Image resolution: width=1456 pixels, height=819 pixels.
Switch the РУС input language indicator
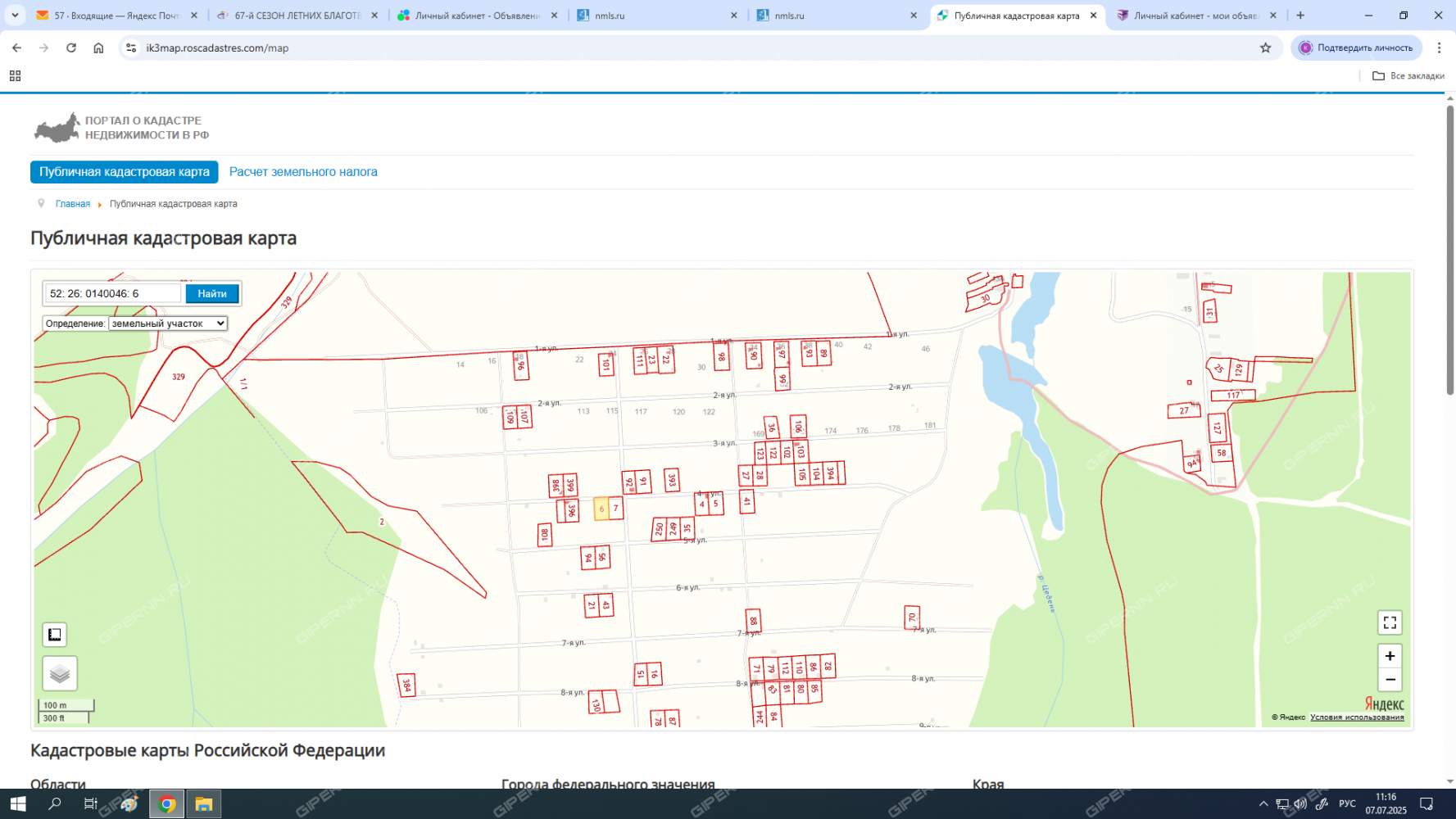click(1347, 804)
